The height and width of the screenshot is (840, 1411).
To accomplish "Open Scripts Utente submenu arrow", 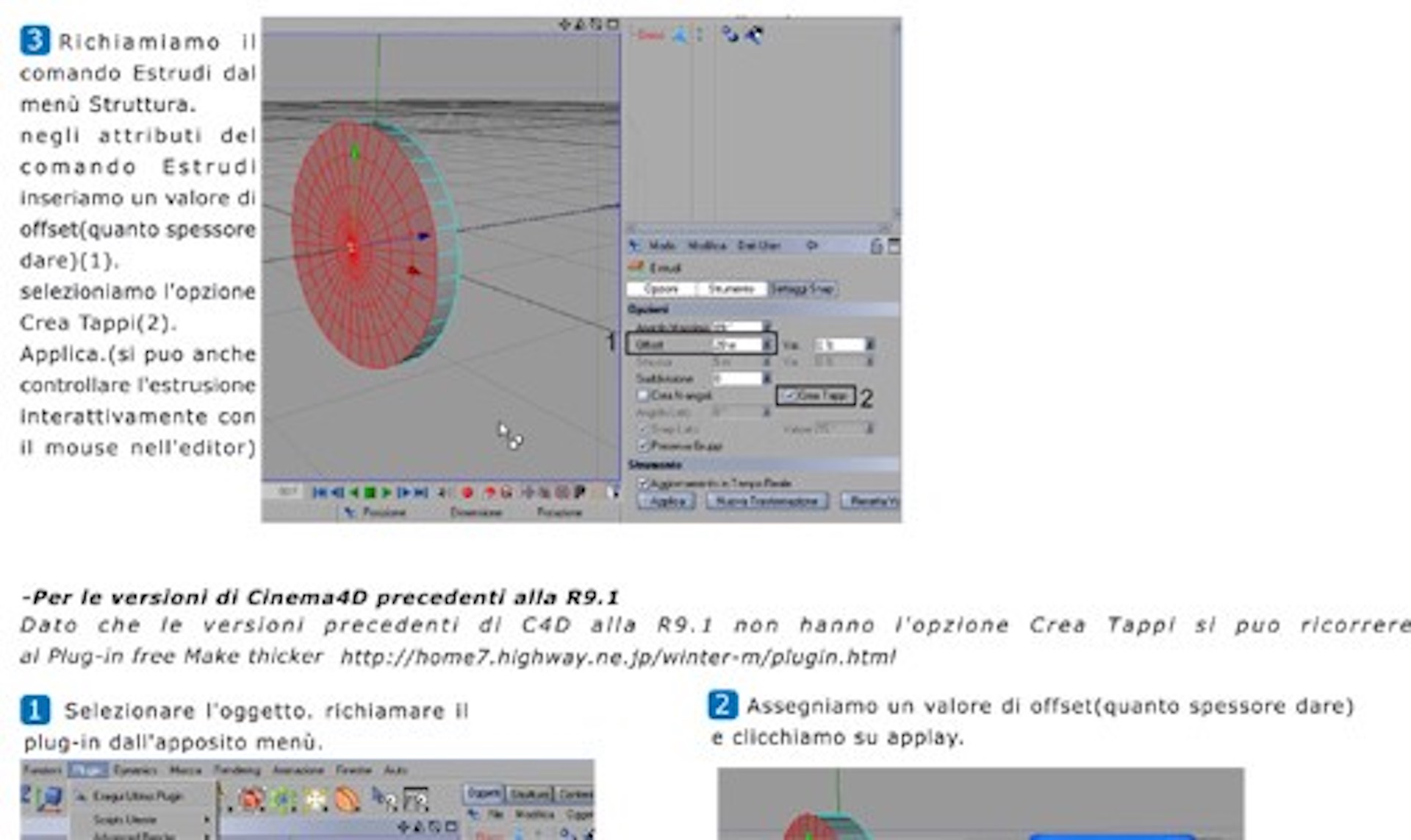I will (x=207, y=819).
